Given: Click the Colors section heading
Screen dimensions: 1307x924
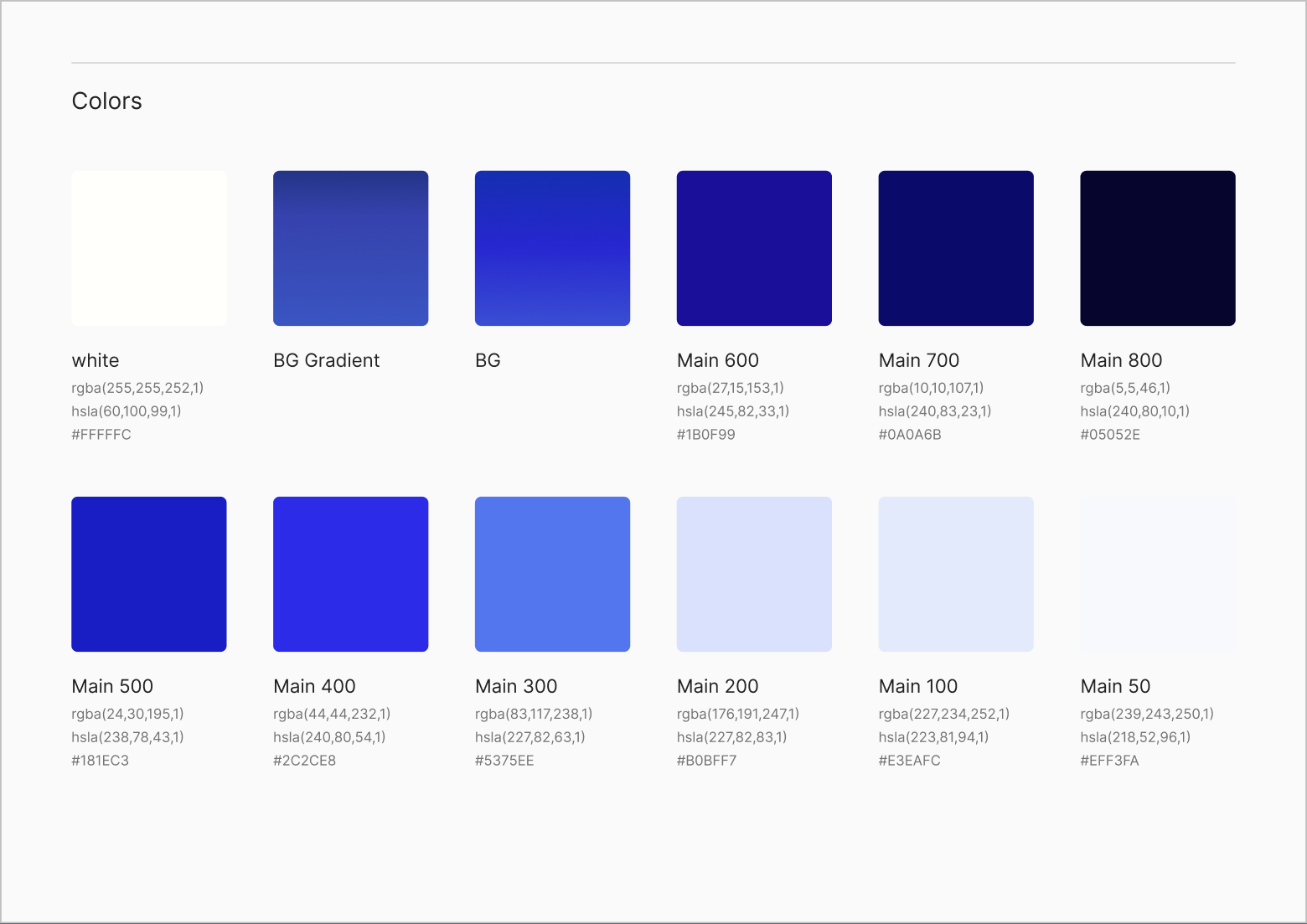Looking at the screenshot, I should click(x=107, y=101).
